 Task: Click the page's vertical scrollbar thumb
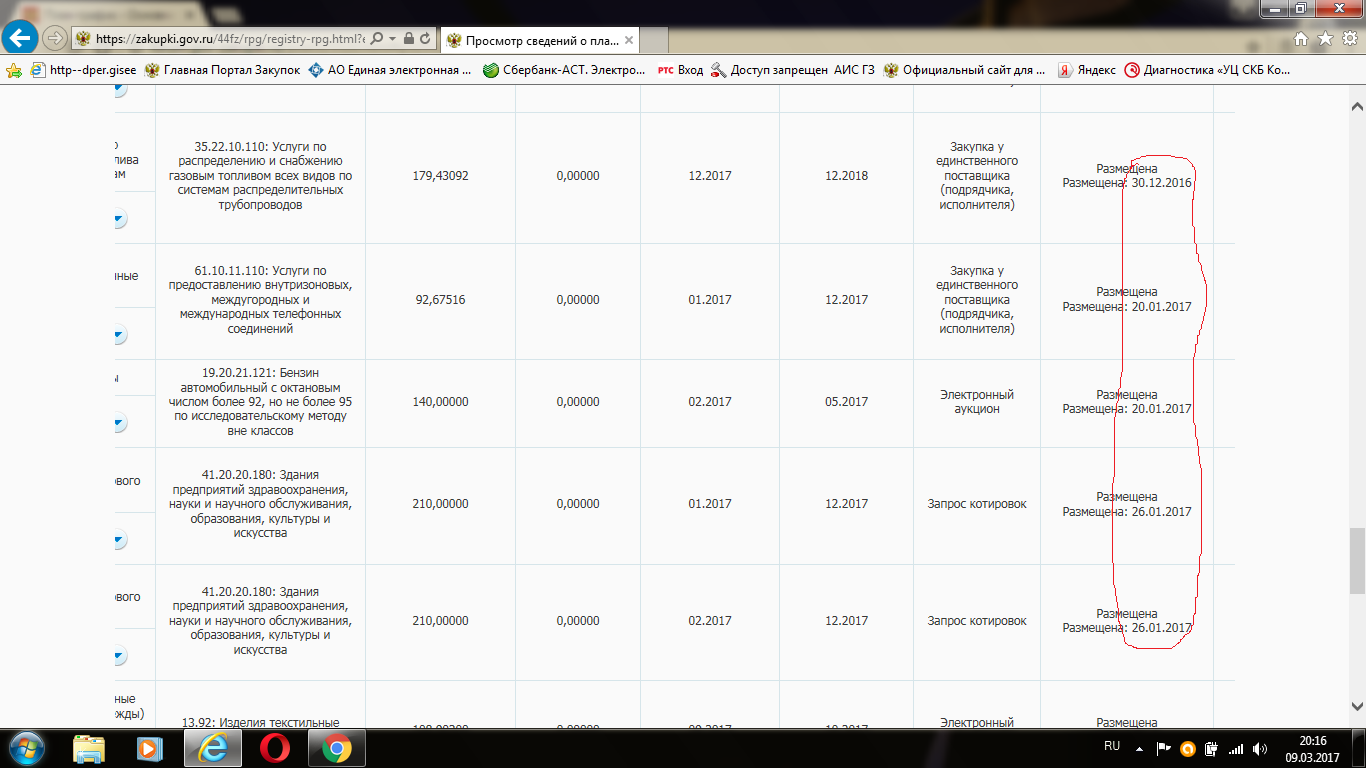coord(1356,560)
